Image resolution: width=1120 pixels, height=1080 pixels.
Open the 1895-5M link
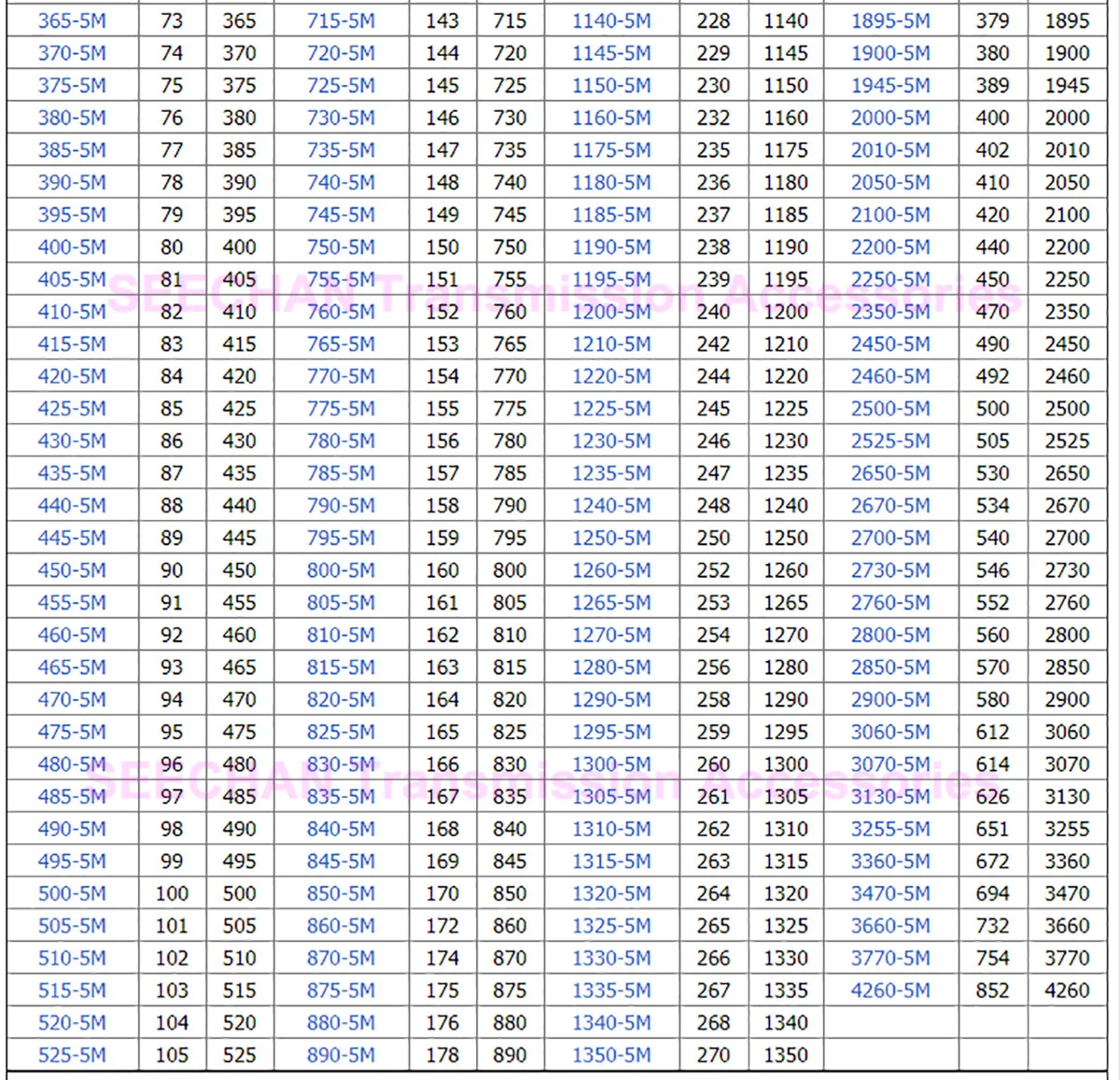(890, 21)
